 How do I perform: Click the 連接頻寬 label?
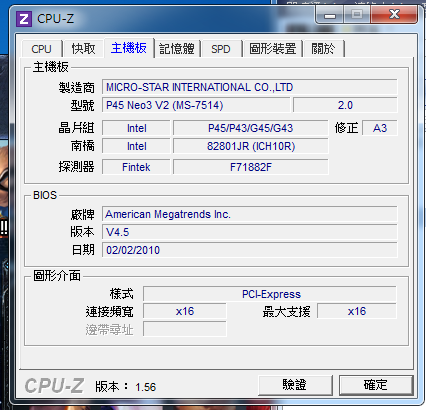pos(109,312)
